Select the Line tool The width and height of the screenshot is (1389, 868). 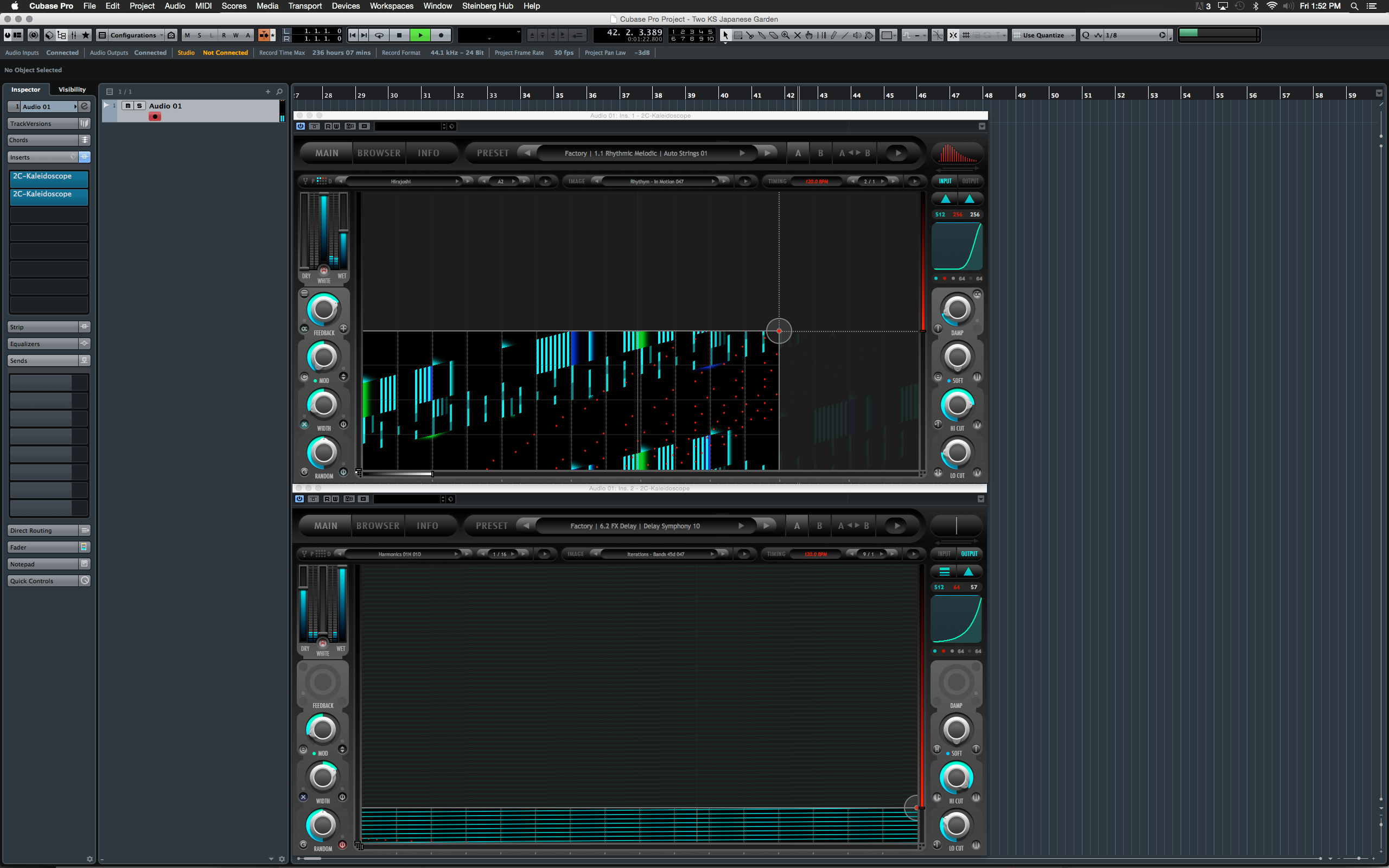[x=845, y=35]
